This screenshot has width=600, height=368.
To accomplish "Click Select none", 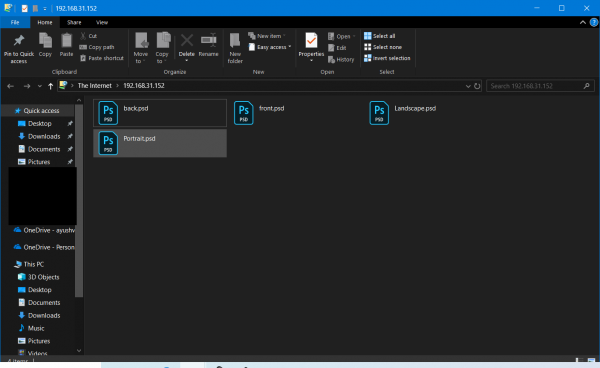I will click(383, 47).
